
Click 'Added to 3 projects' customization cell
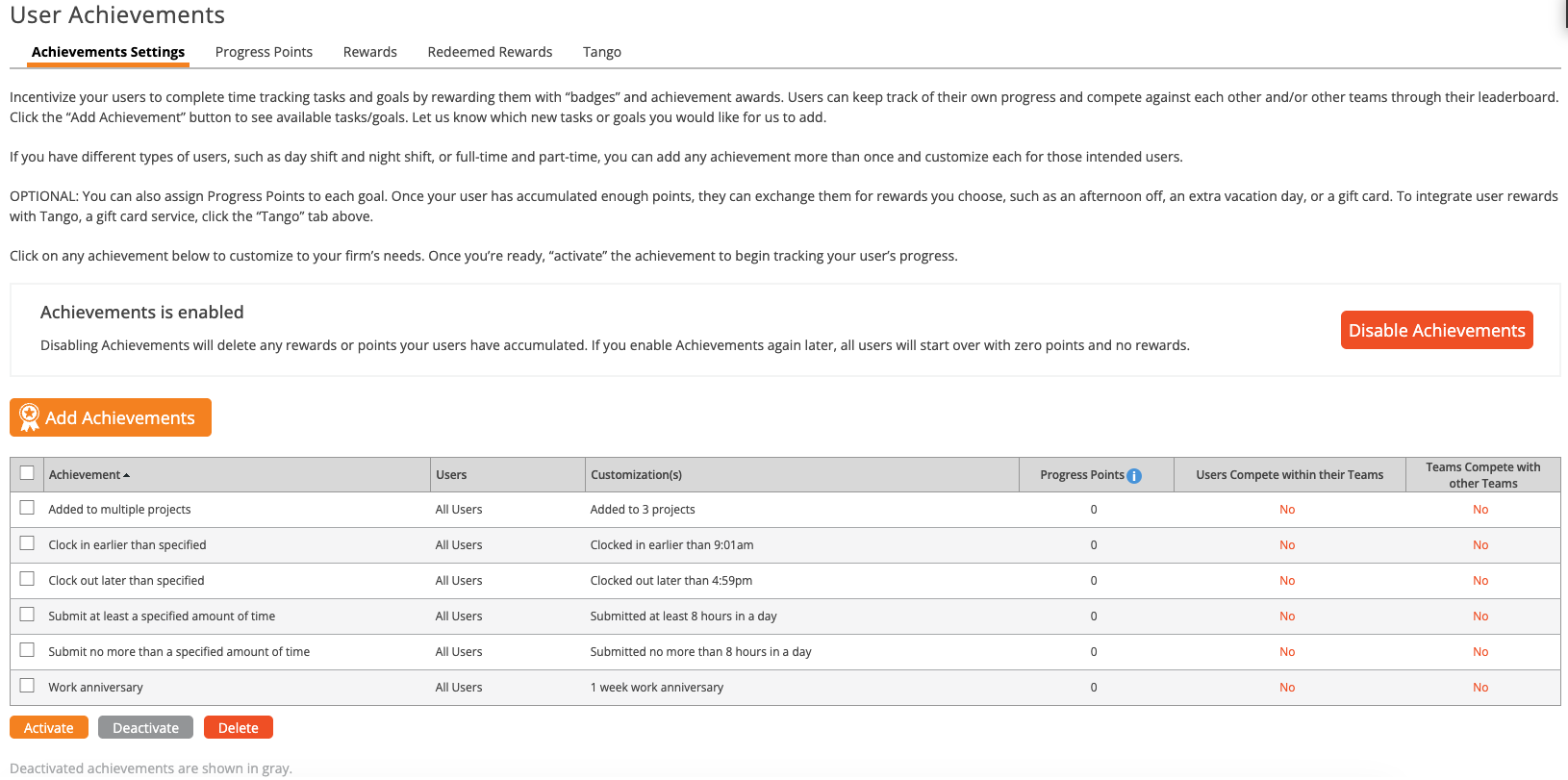pyautogui.click(x=643, y=510)
